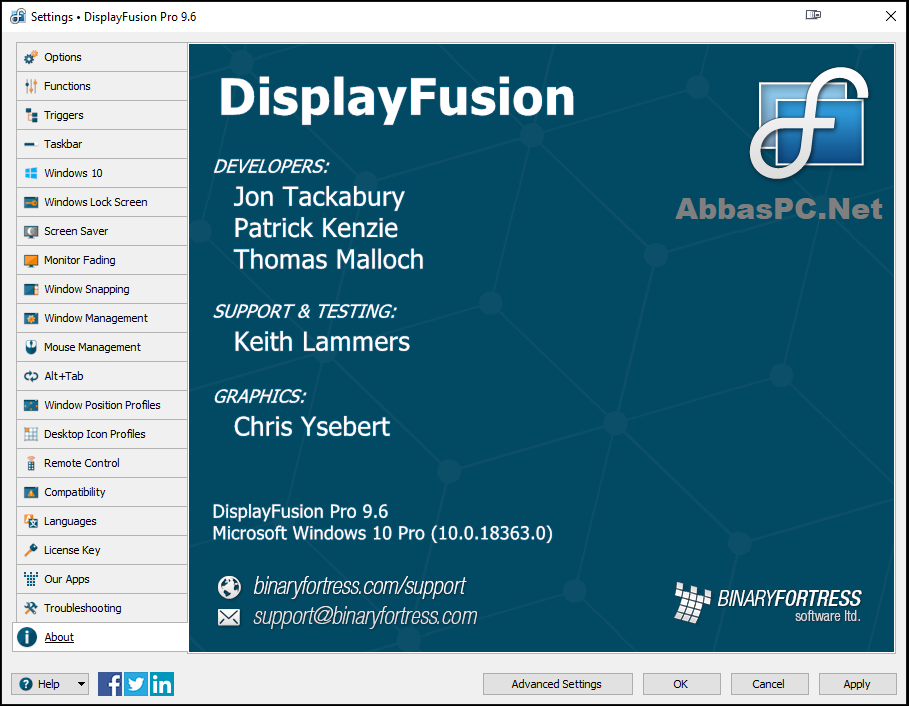Image resolution: width=909 pixels, height=706 pixels.
Task: Switch to the Functions tab
Action: tap(102, 86)
